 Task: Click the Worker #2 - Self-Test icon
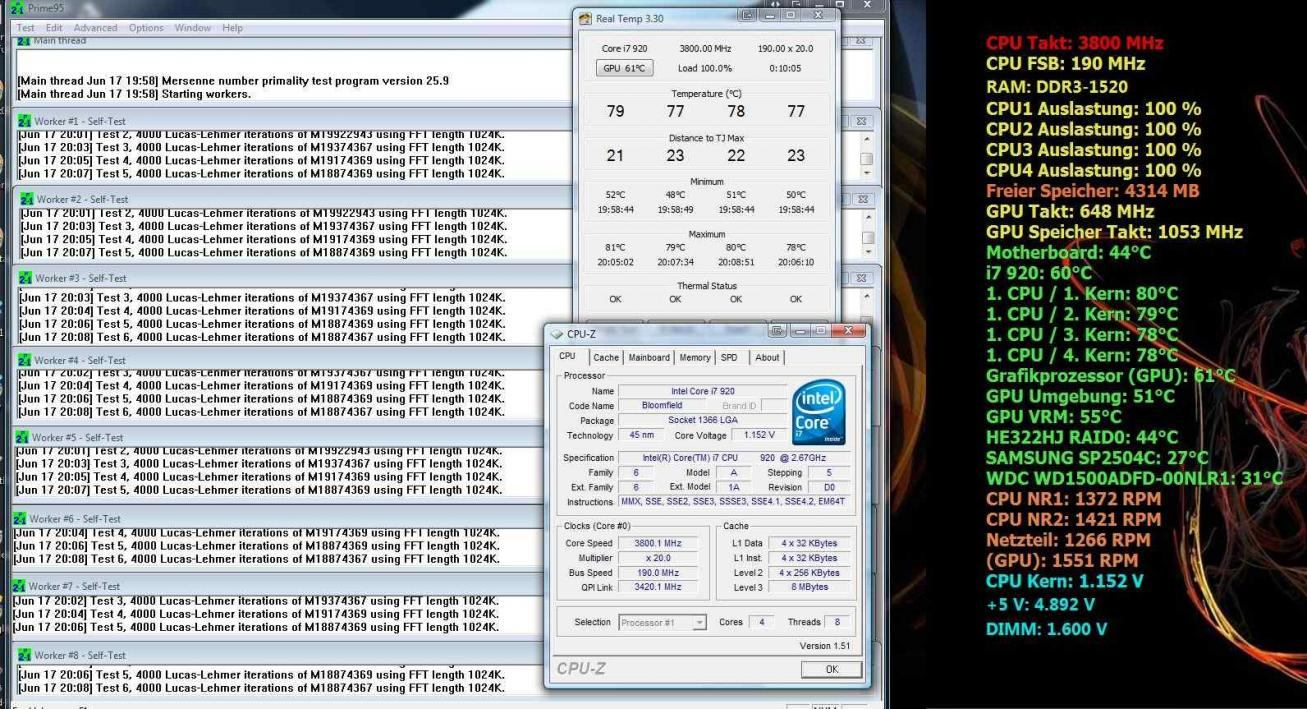(x=25, y=200)
